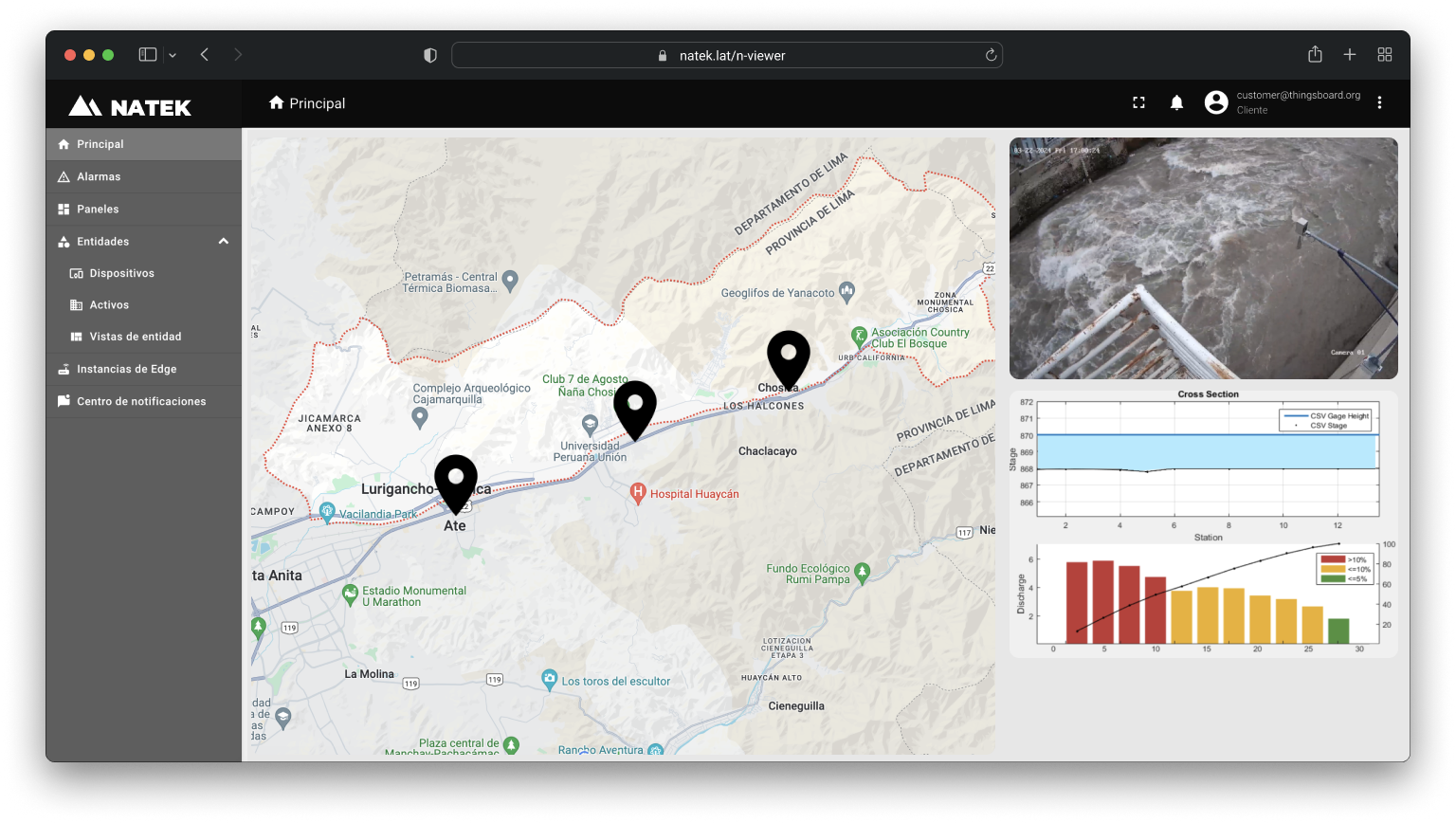Click the Complejo Arqueológico Cajamarquilla pin
The image size is (1456, 823).
click(420, 419)
